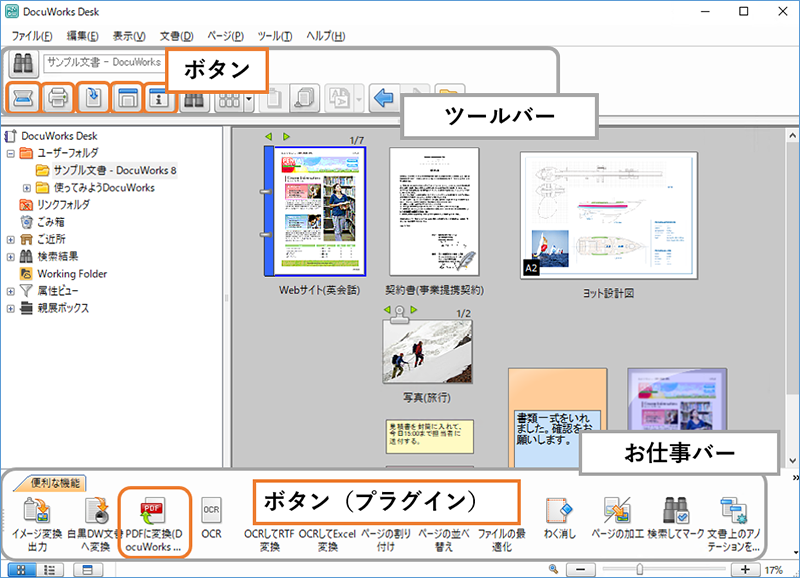
Task: Click the document area scrollbar down arrow
Action: pos(792,461)
